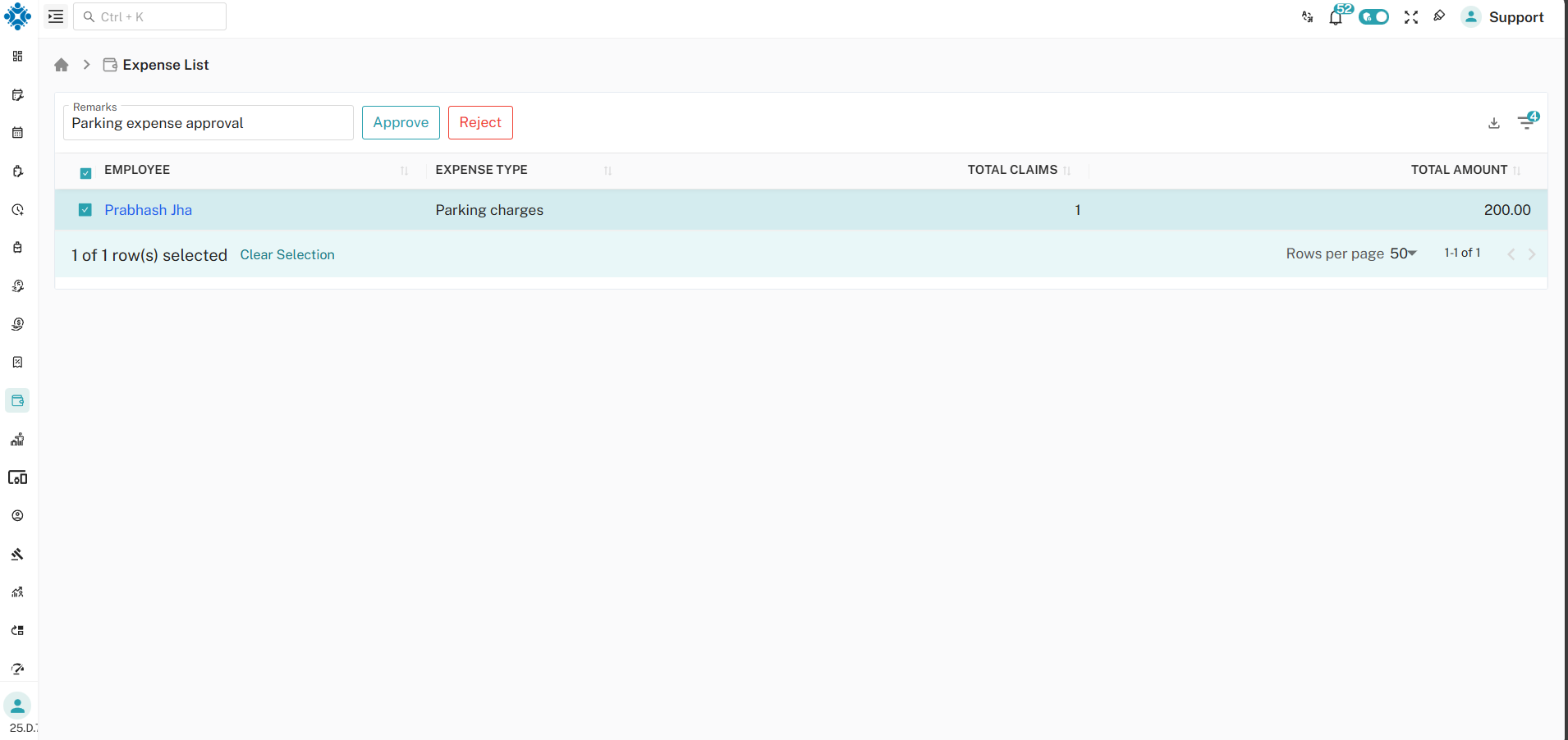Click the Approve button

point(401,122)
